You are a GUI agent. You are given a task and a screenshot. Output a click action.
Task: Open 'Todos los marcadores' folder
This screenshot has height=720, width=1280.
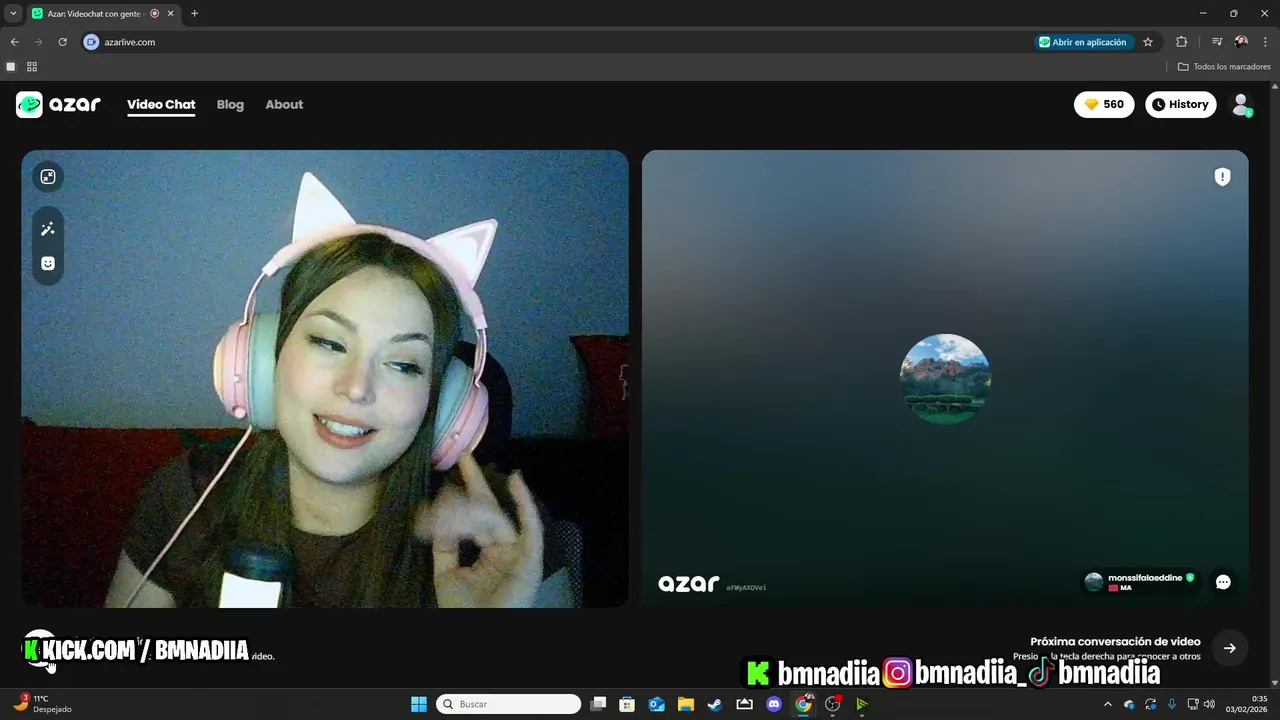coord(1224,67)
